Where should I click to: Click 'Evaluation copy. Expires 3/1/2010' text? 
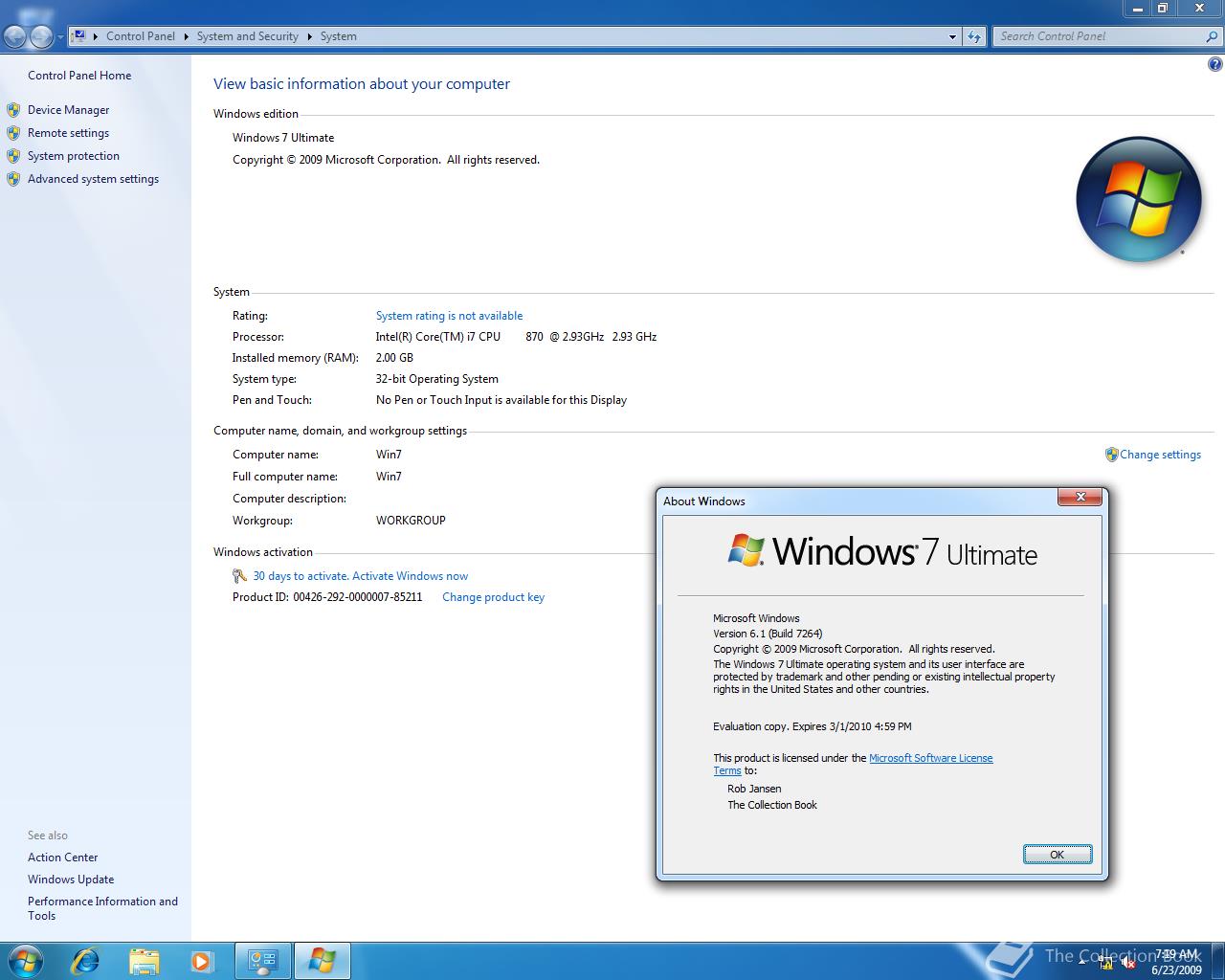tap(813, 726)
